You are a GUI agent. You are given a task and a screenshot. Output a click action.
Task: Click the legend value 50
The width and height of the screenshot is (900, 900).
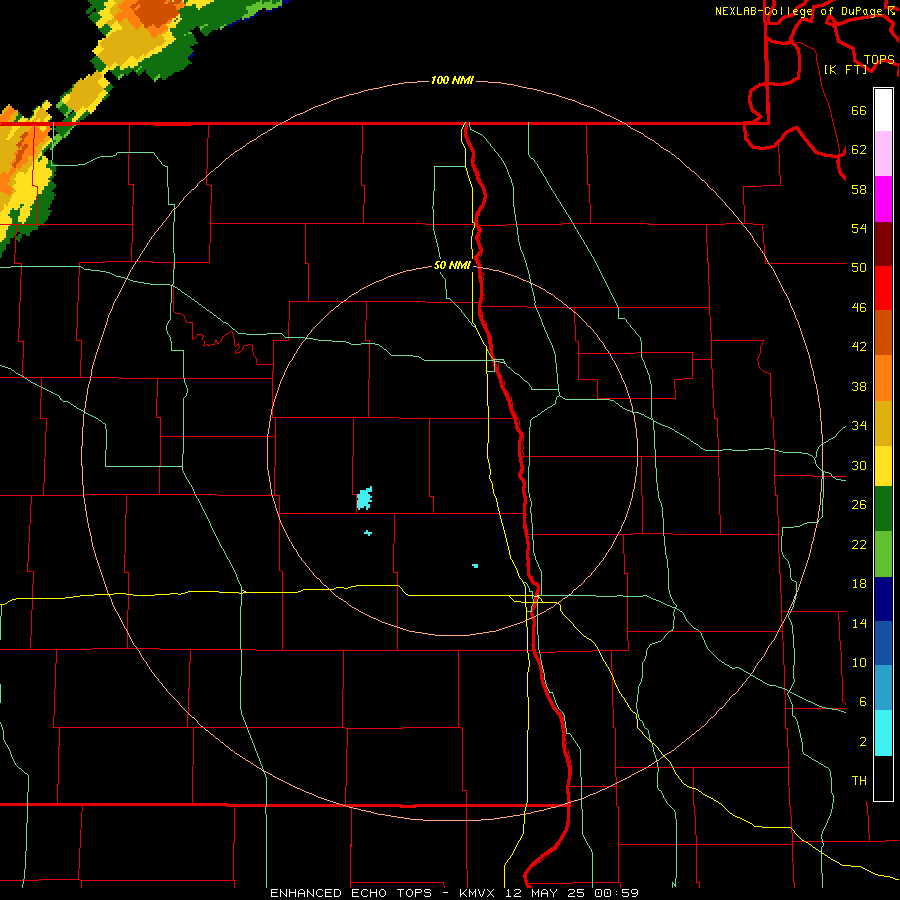tap(859, 267)
